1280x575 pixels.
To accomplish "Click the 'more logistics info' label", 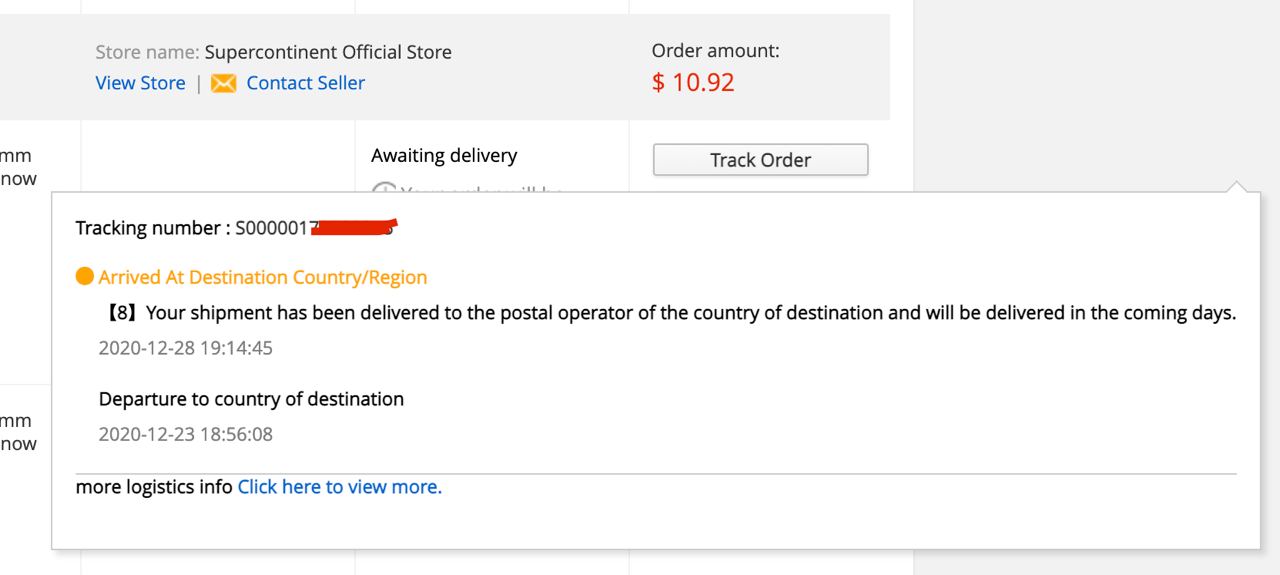I will (154, 487).
